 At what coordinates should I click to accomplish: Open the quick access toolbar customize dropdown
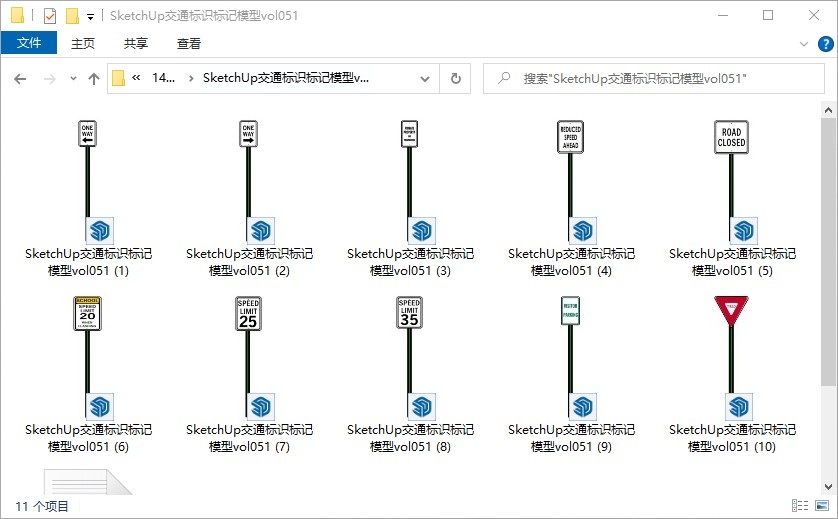pos(90,17)
